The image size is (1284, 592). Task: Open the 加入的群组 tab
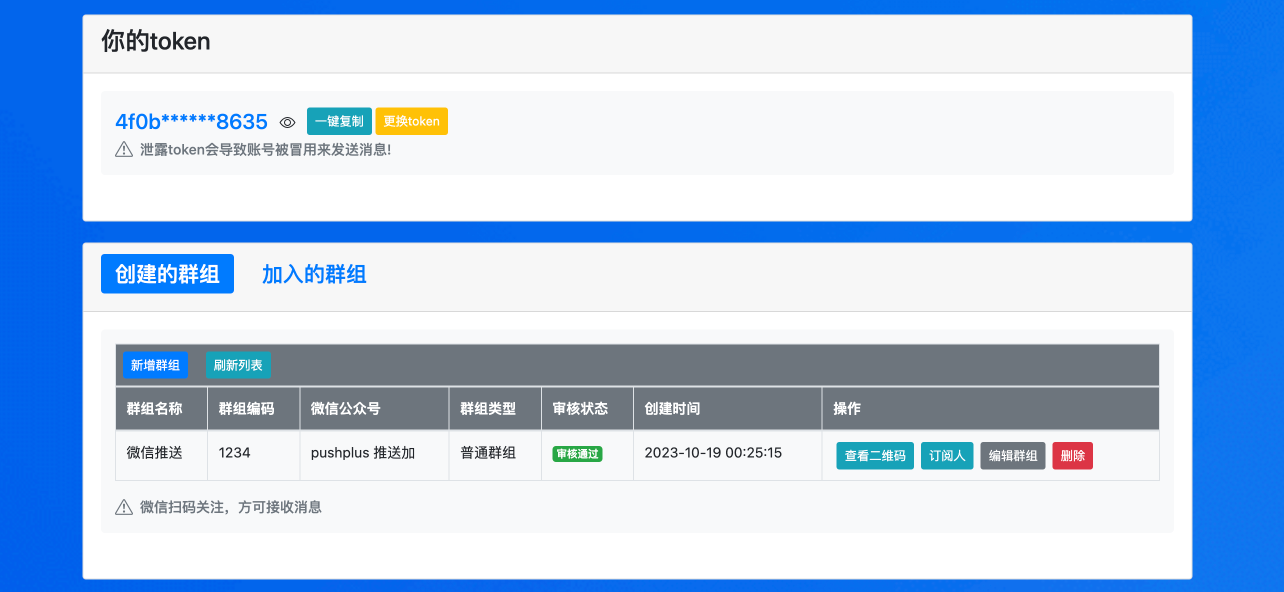click(x=314, y=274)
